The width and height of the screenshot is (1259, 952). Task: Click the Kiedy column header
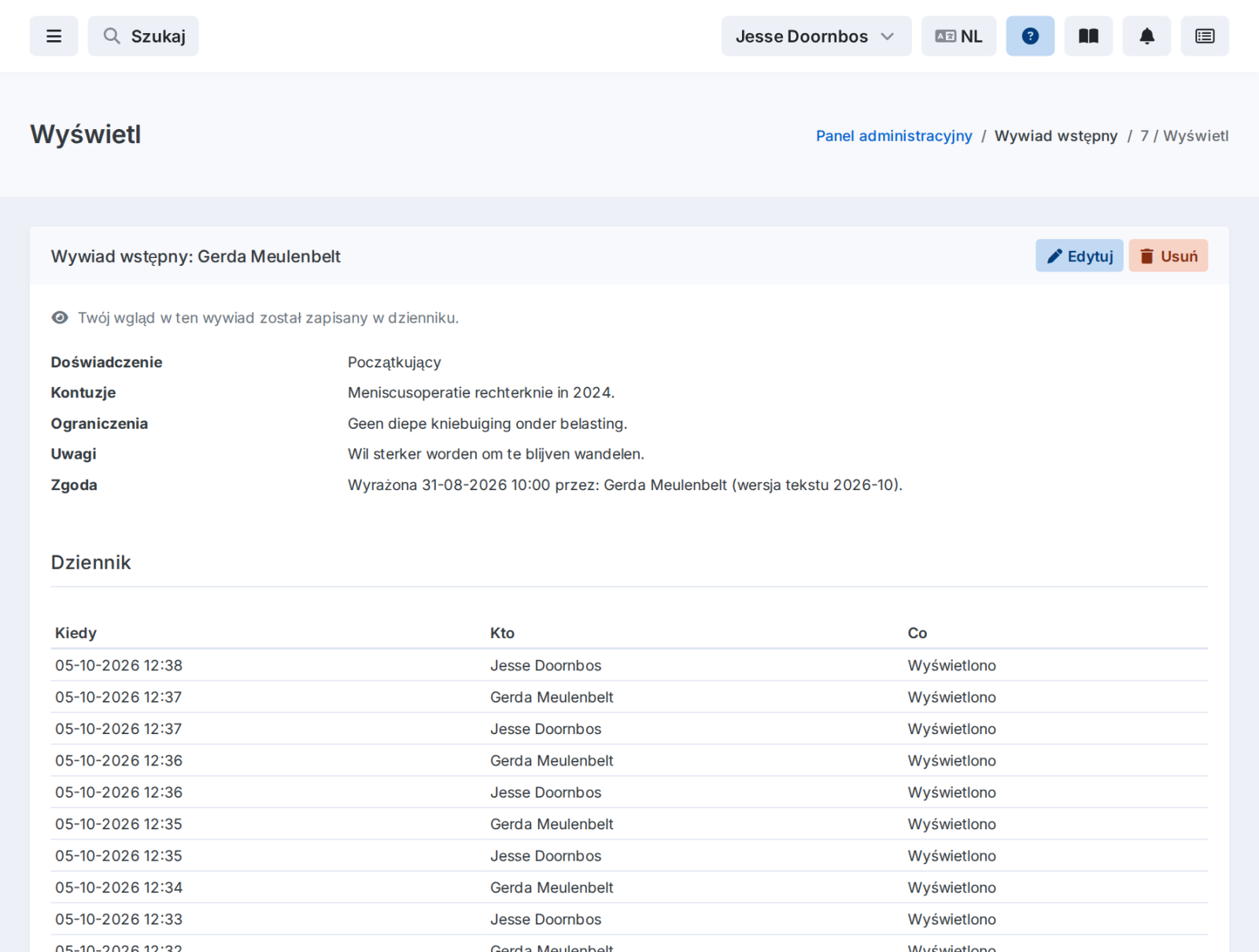coord(76,633)
